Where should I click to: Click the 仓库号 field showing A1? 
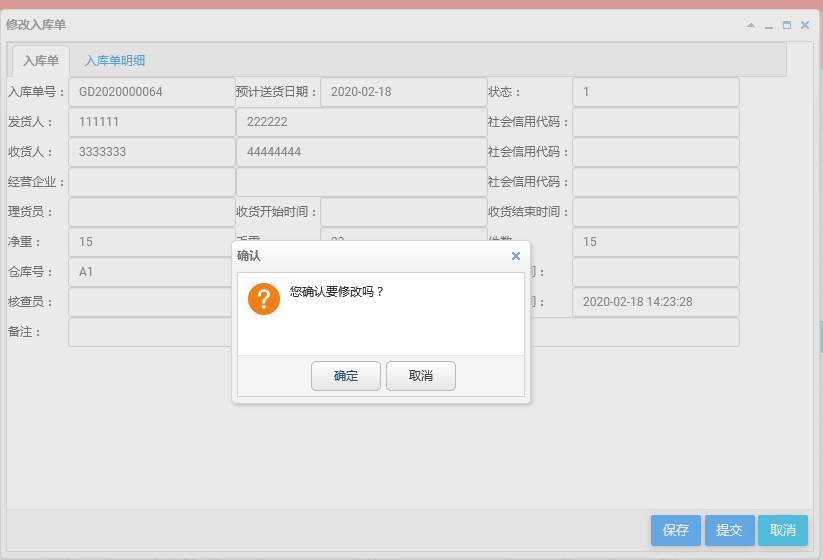[x=152, y=272]
